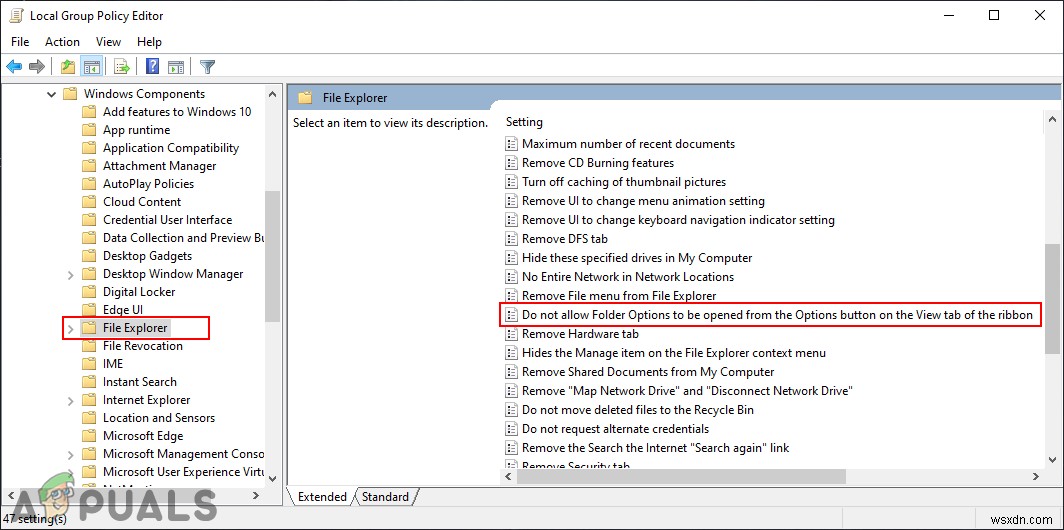Viewport: 1064px width, 530px height.
Task: Click the policy icon for Remove CD Burning features
Action: click(x=512, y=163)
